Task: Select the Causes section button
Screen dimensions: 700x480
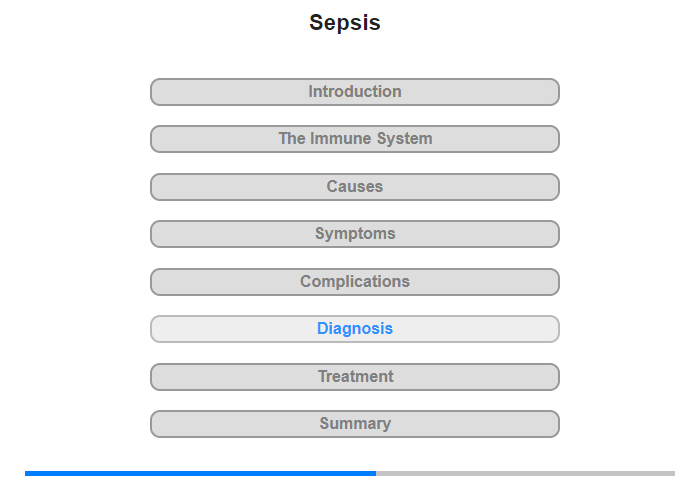Action: point(355,187)
